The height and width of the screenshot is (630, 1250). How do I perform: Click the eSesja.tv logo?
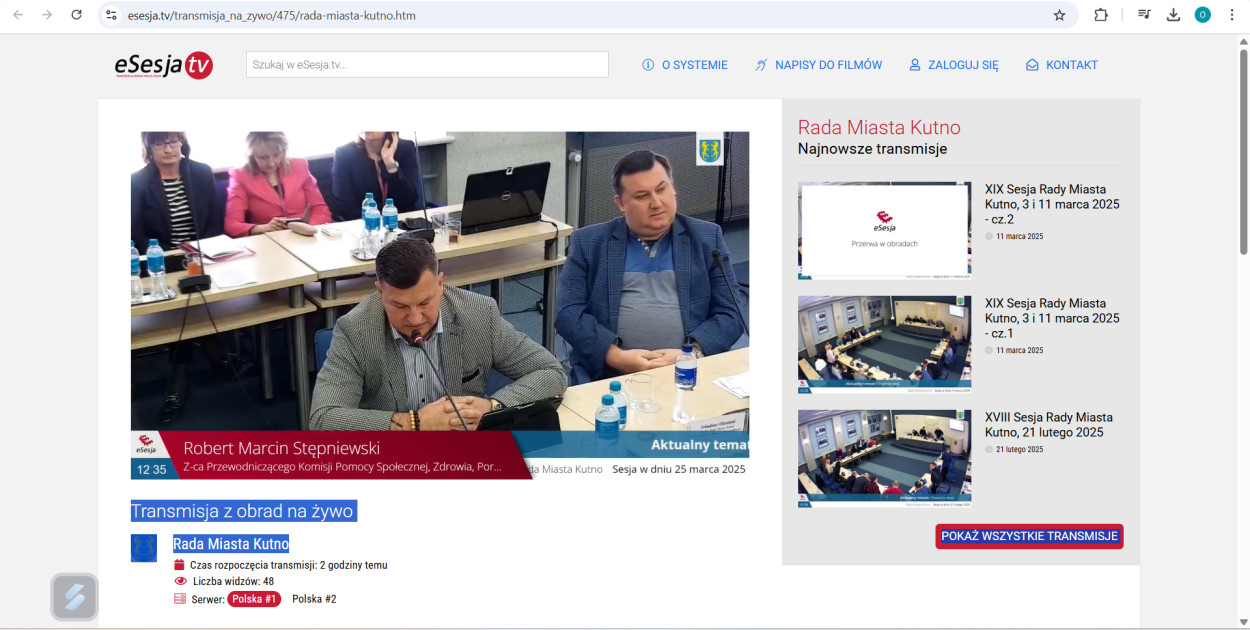tap(163, 65)
